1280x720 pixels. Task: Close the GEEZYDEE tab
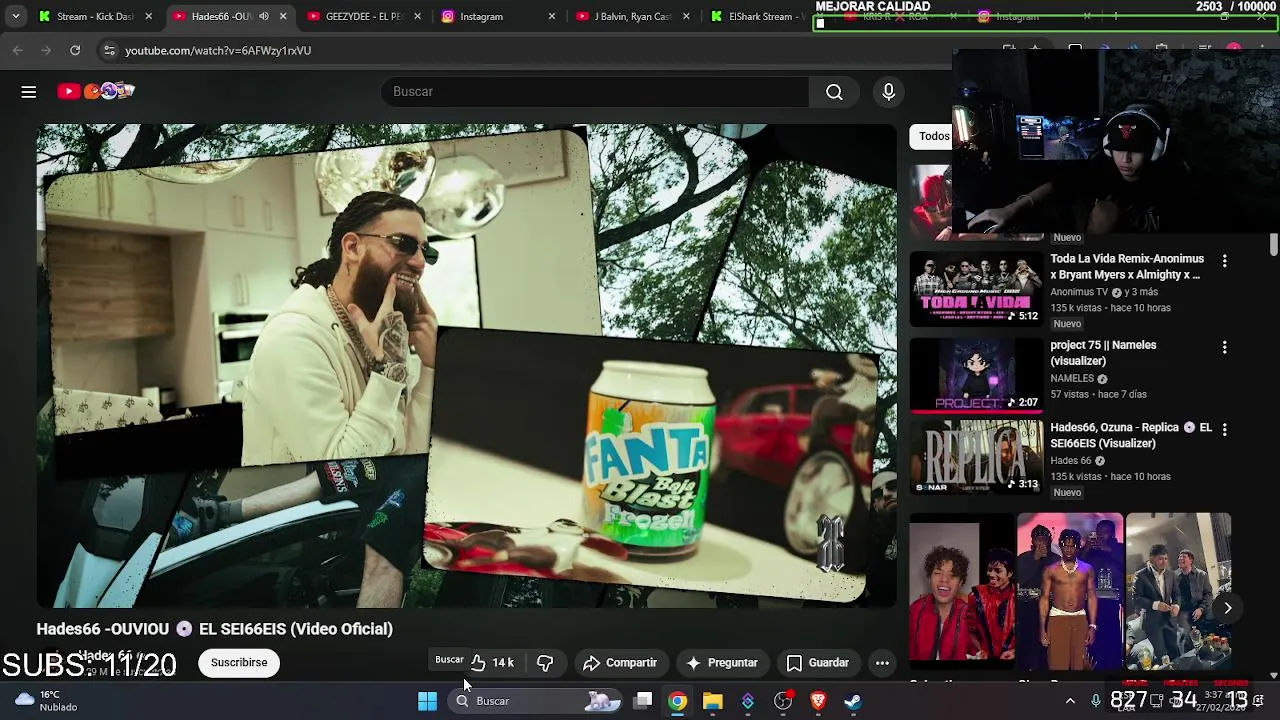coord(417,16)
